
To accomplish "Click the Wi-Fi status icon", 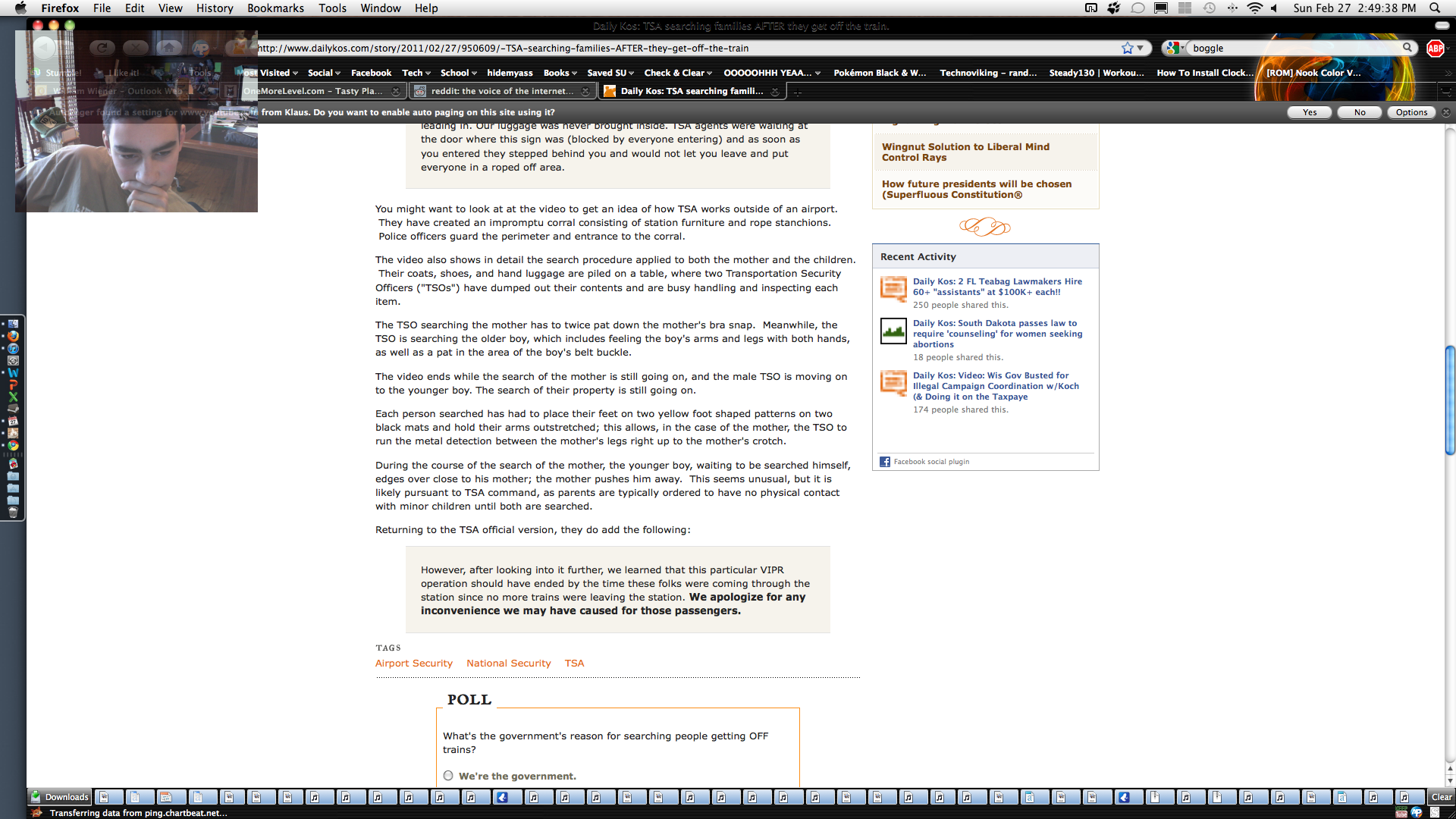I will click(1254, 8).
